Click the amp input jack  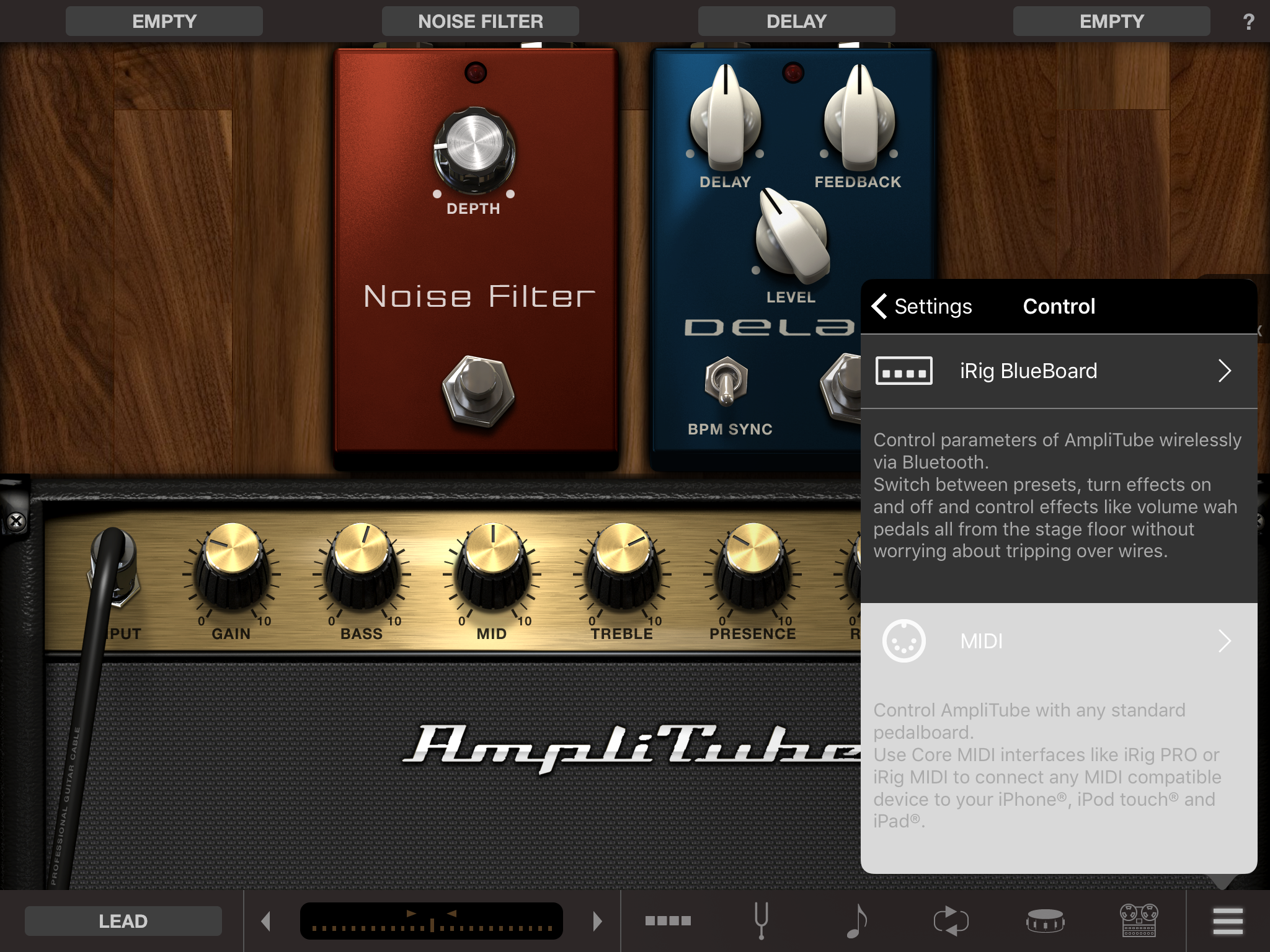pos(115,567)
